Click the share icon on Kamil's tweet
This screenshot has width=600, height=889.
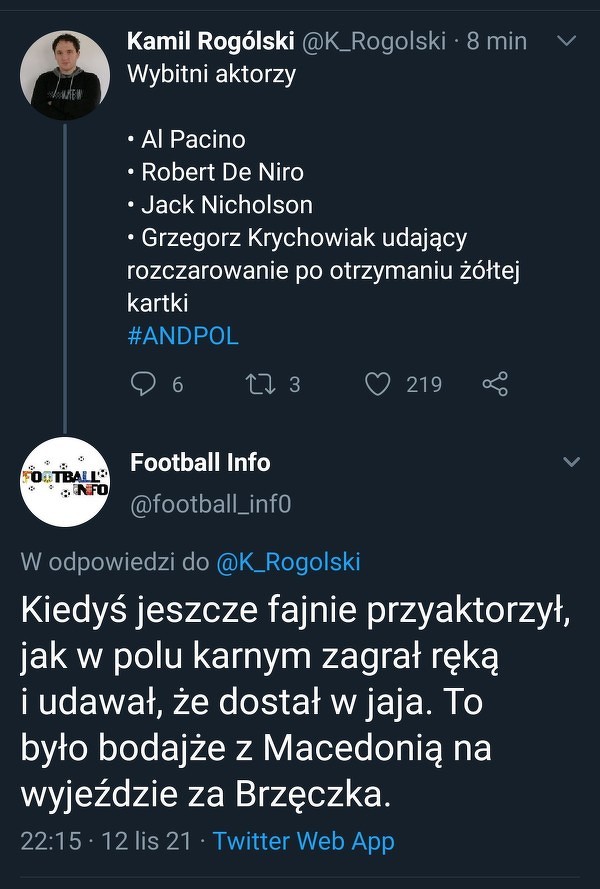pyautogui.click(x=495, y=384)
